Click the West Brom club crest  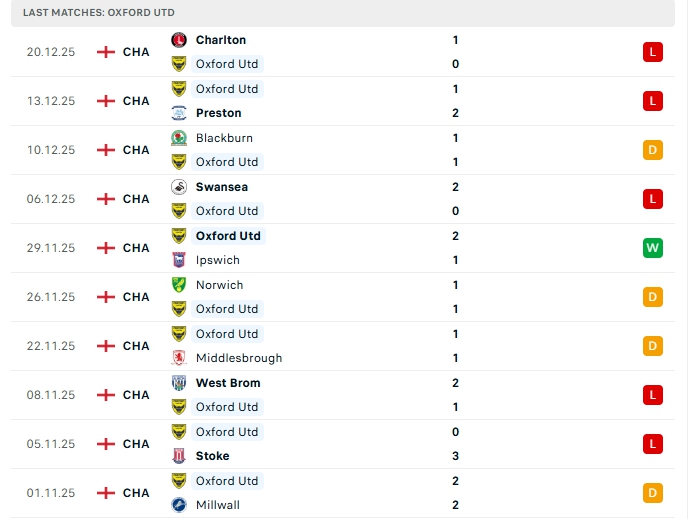(179, 383)
